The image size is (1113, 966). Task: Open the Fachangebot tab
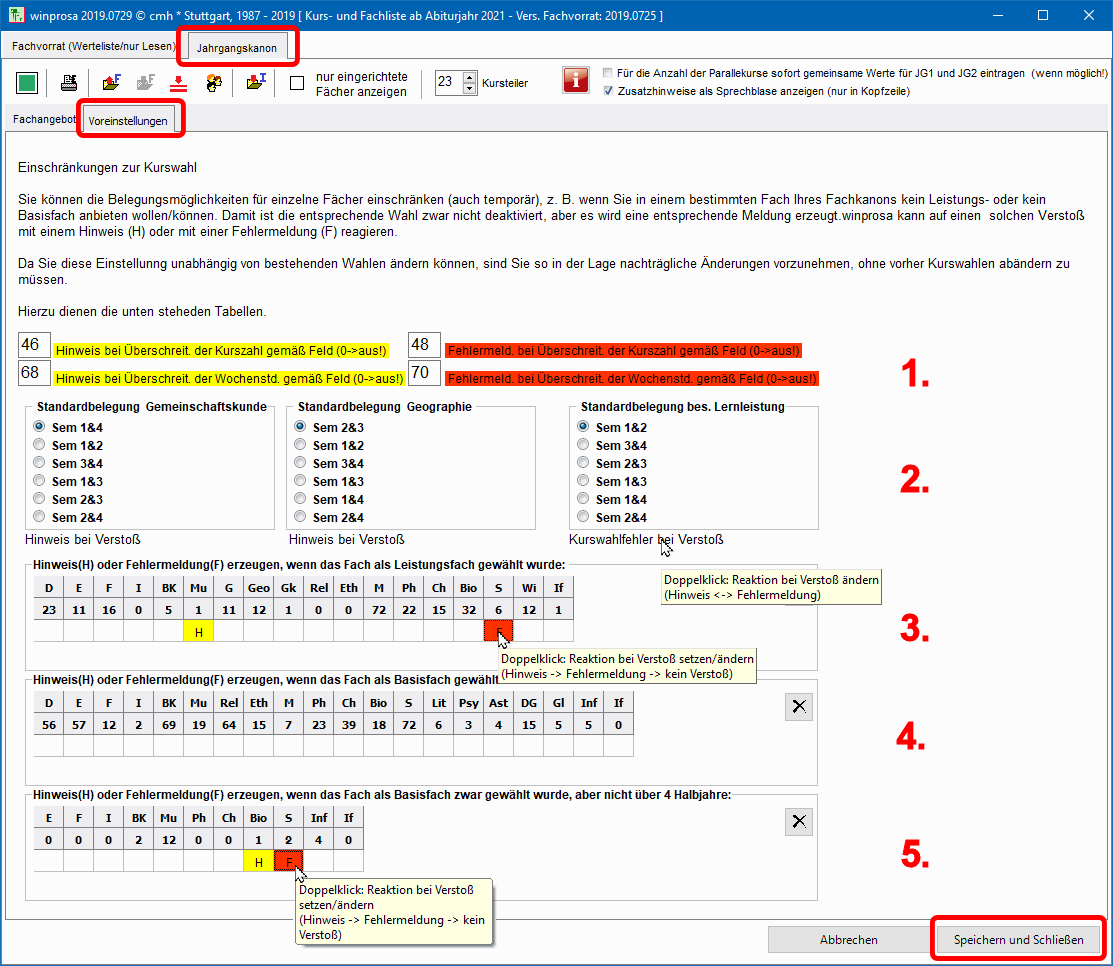(x=44, y=119)
